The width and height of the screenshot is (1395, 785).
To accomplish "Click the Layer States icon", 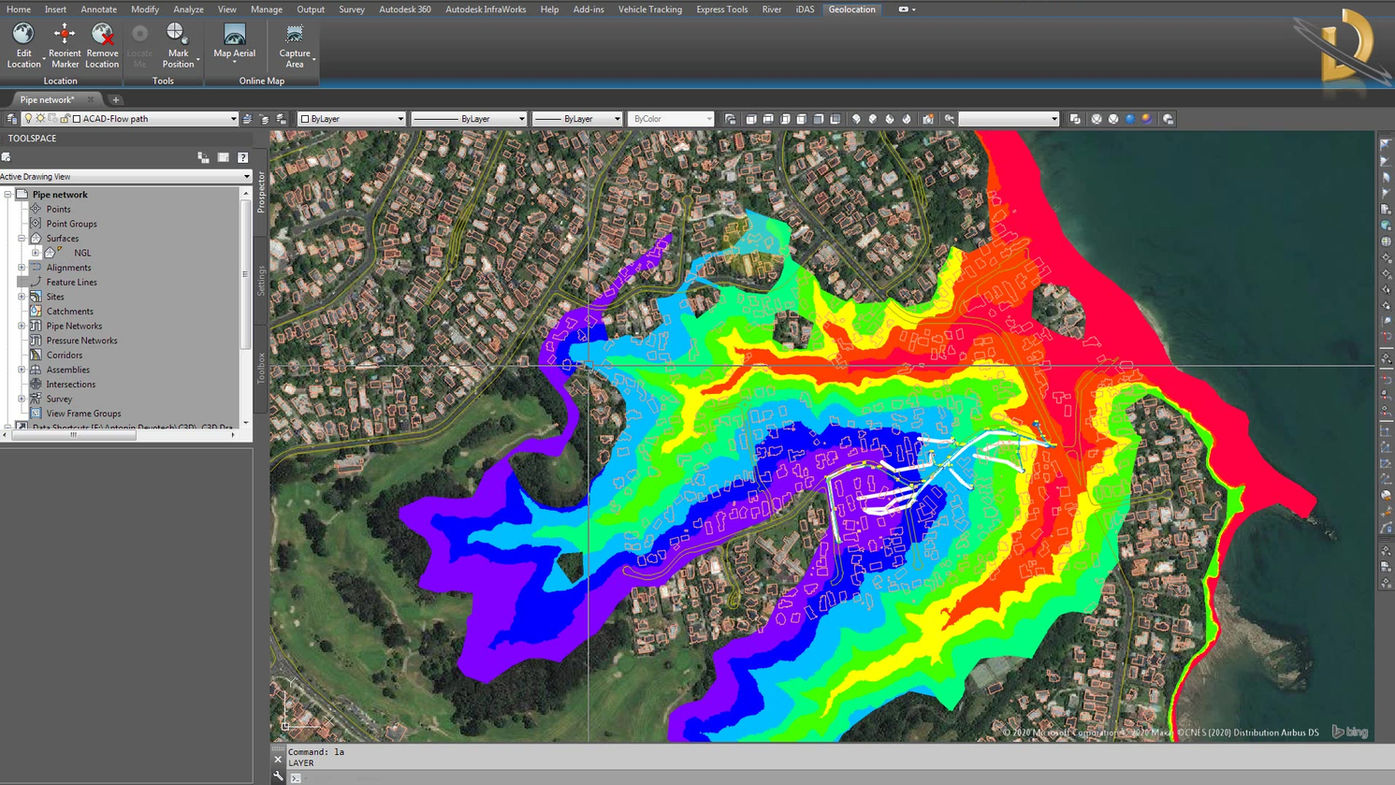I will click(x=281, y=119).
